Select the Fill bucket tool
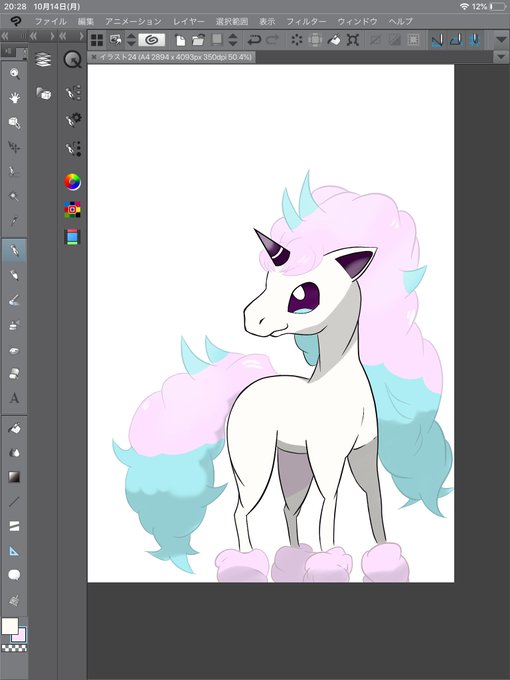This screenshot has width=510, height=680. pos(14,428)
